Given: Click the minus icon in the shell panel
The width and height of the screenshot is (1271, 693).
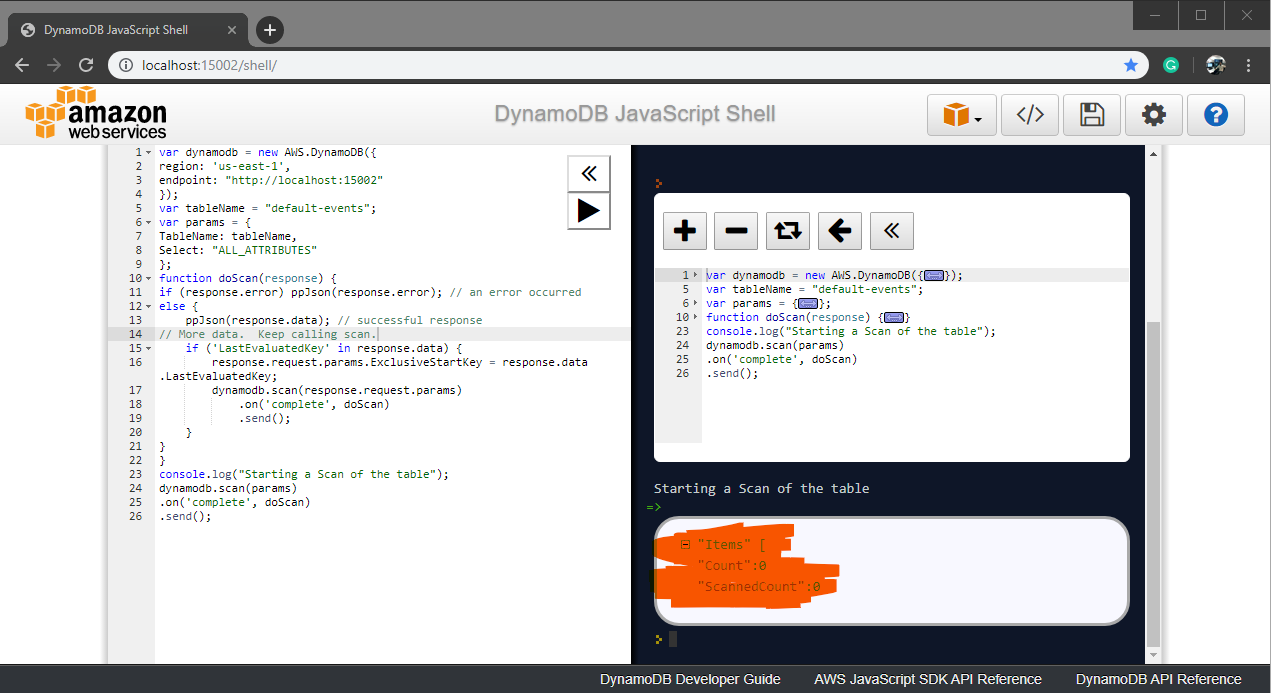Looking at the screenshot, I should coord(736,231).
